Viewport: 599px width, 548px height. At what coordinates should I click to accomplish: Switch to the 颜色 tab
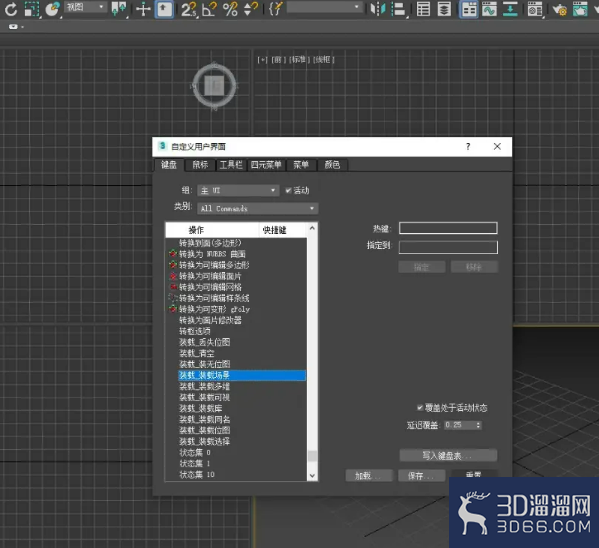point(332,165)
